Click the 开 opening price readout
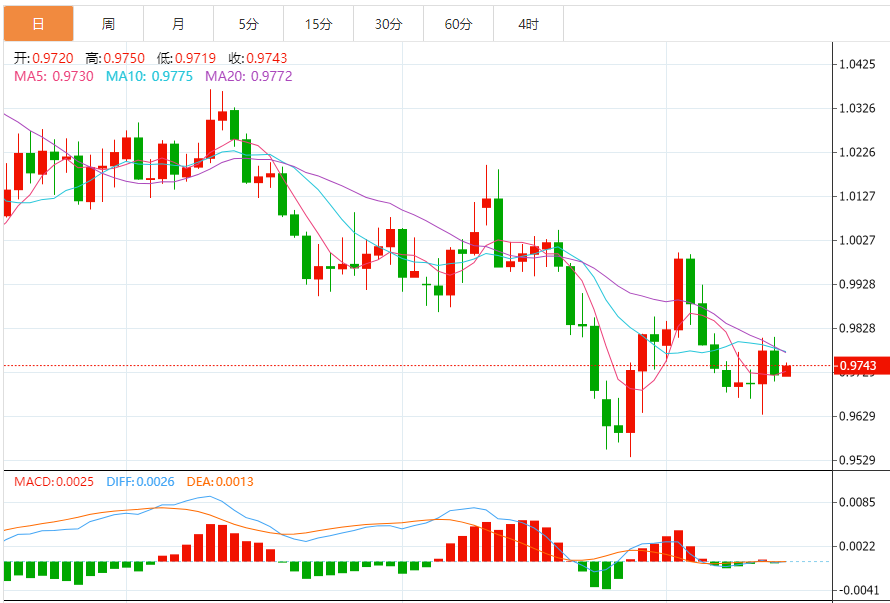 [x=43, y=59]
